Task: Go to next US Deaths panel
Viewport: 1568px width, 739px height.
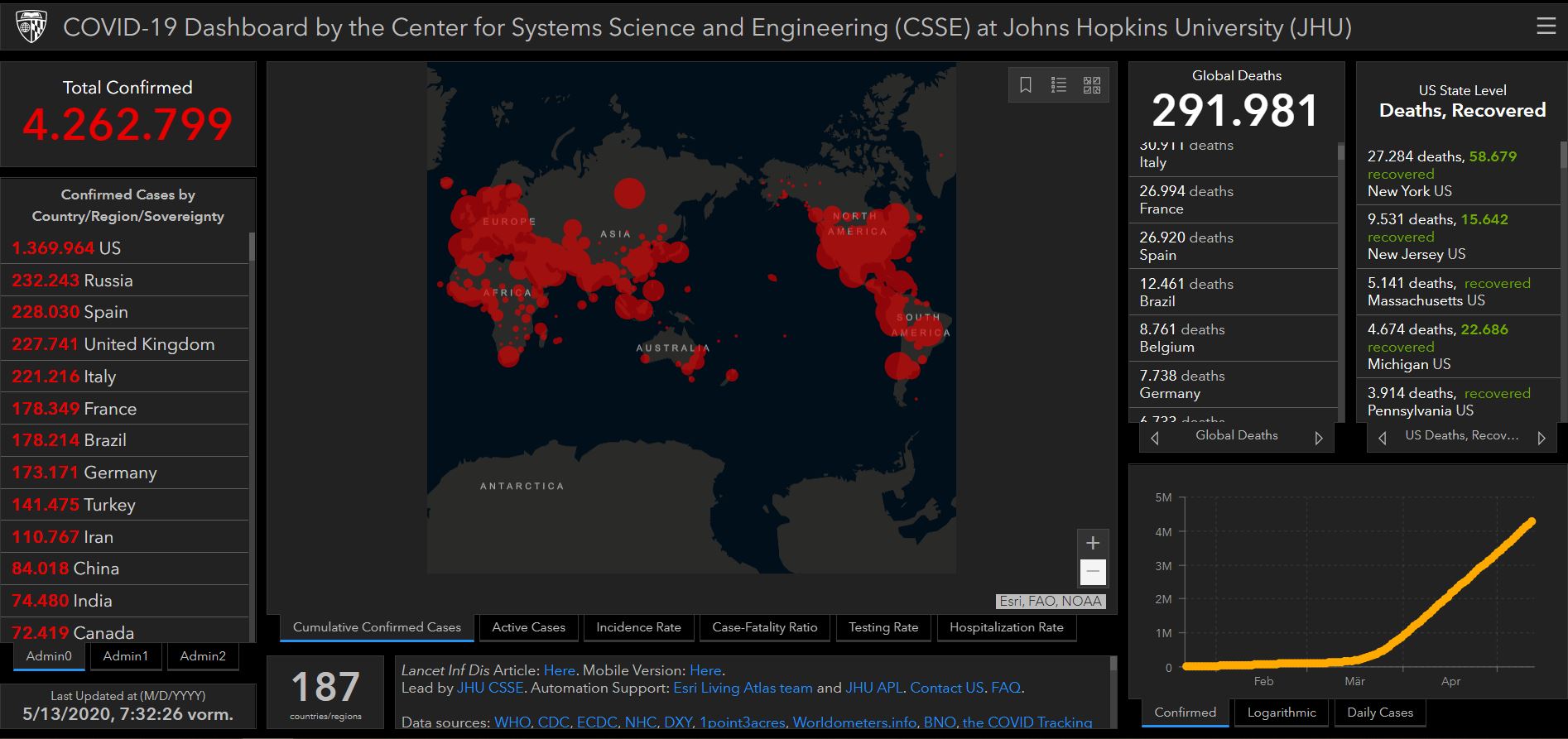Action: tap(1542, 438)
